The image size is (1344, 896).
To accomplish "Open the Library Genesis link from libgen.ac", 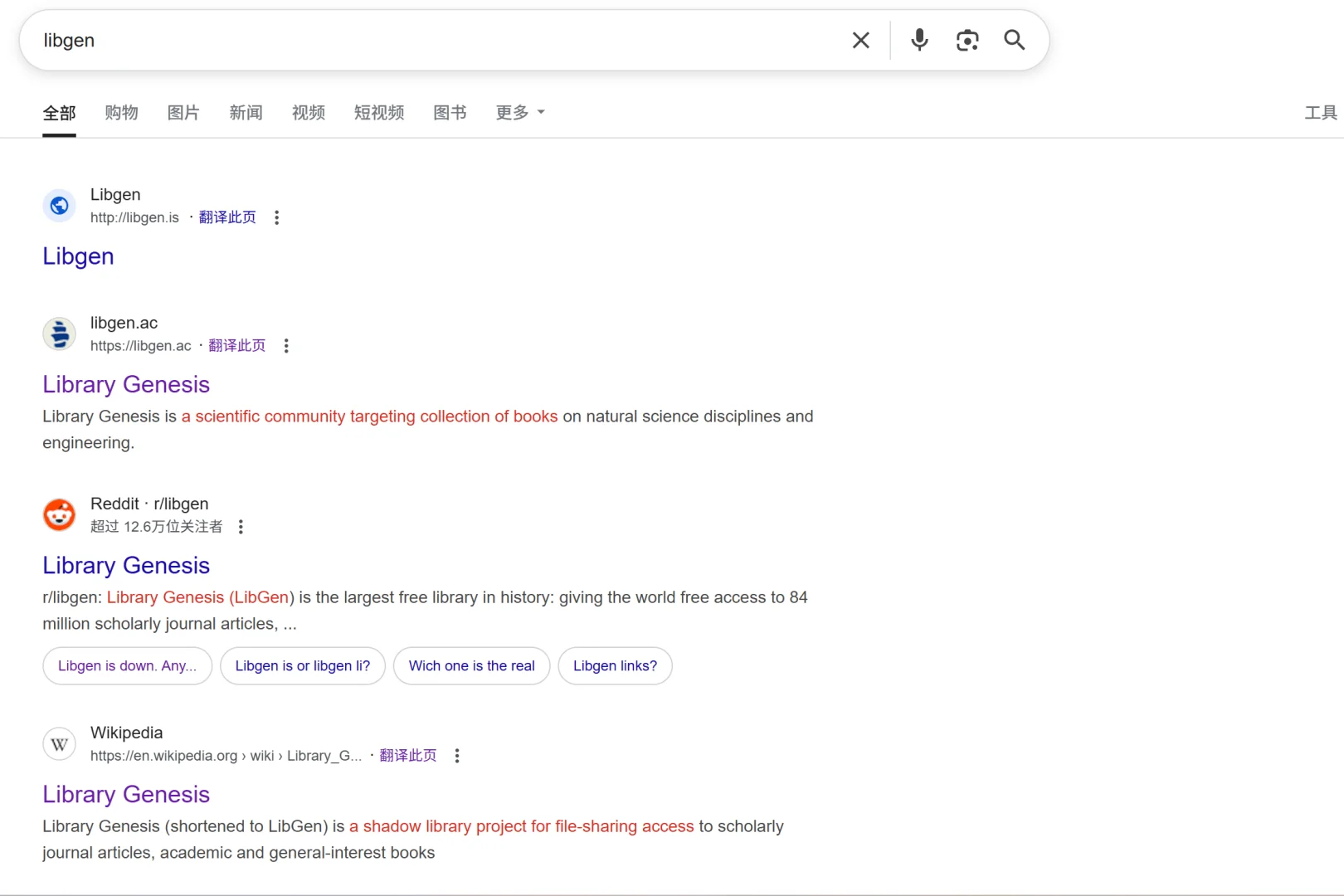I will tap(126, 385).
